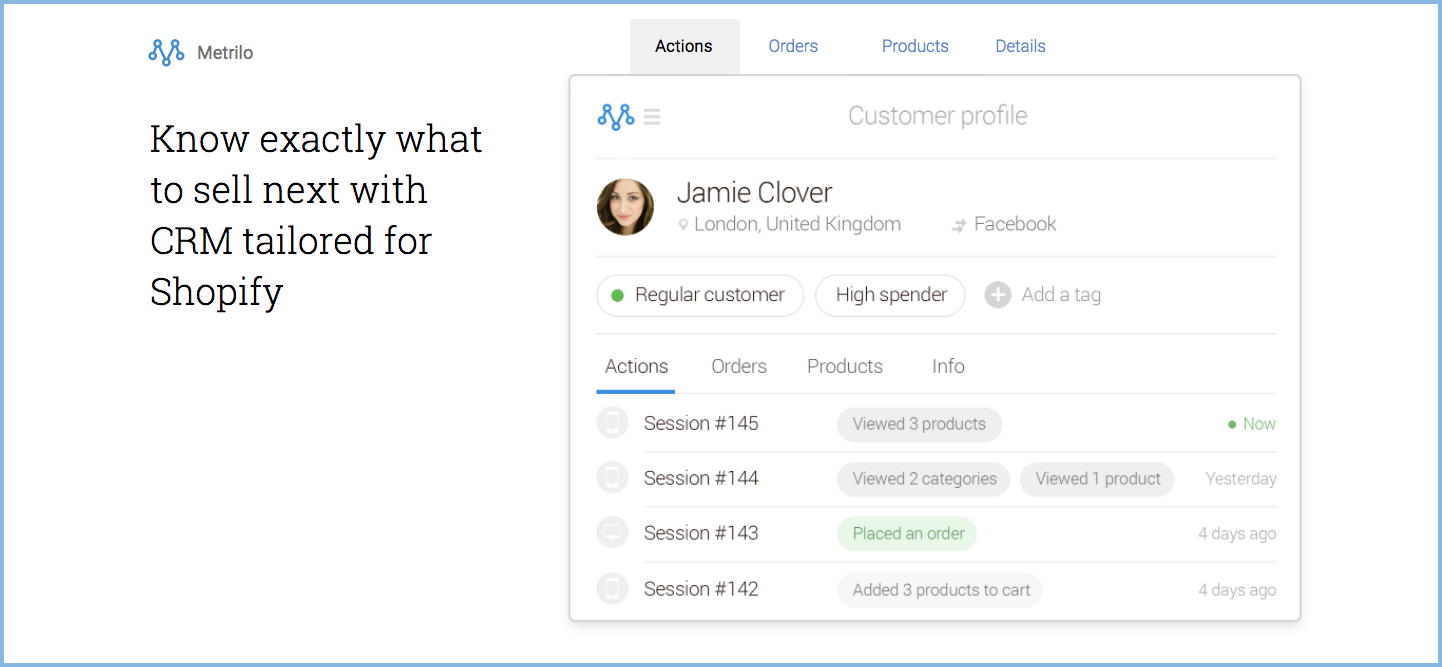Switch to the top Orders tab

tap(793, 46)
